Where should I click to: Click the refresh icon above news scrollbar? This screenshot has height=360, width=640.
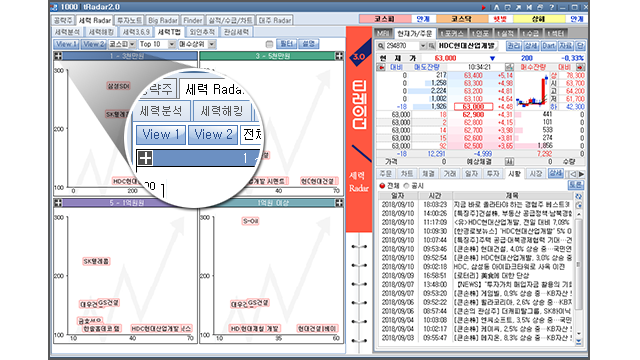[x=578, y=196]
